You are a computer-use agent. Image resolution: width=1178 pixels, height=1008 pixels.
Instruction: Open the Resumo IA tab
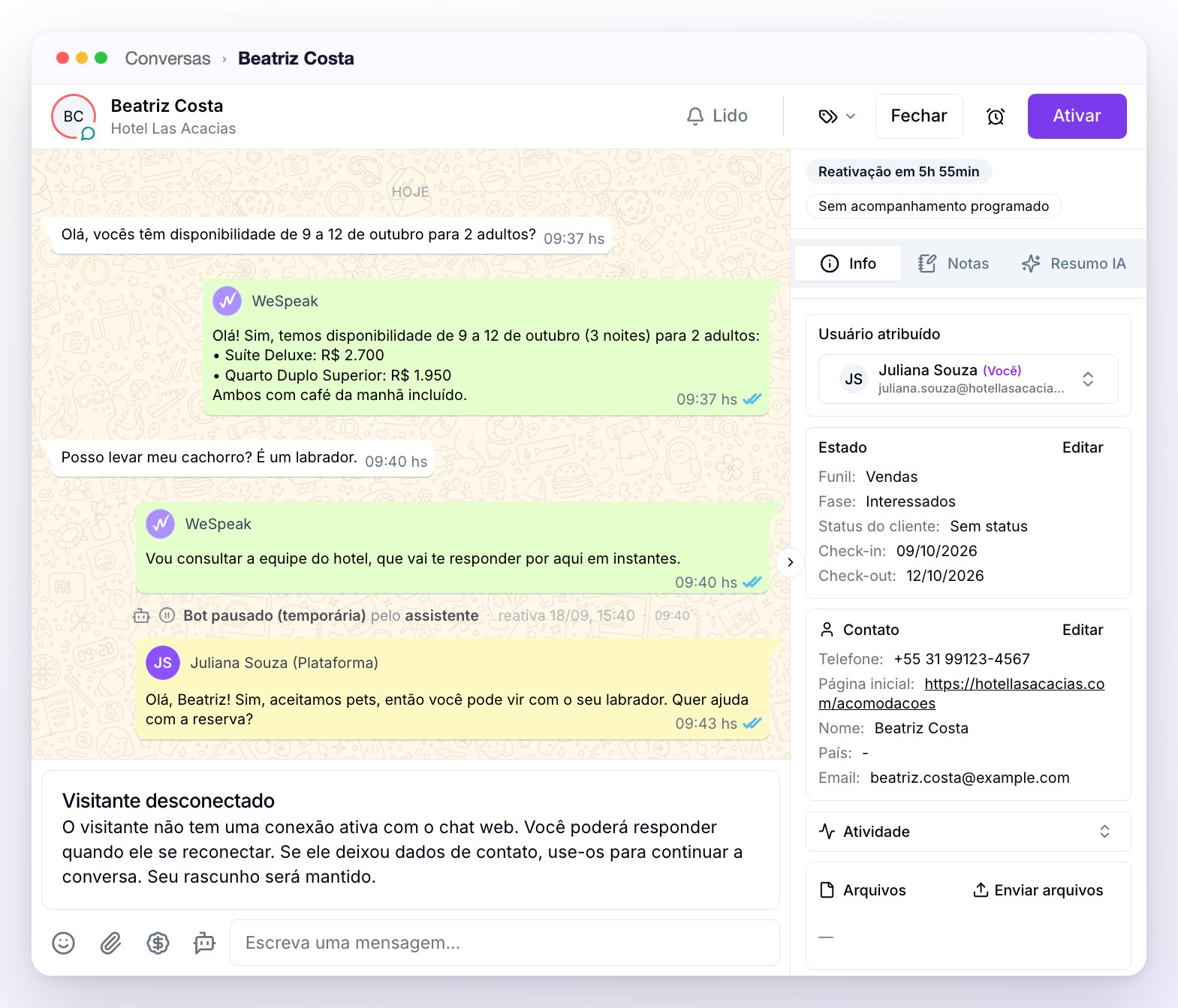1074,263
